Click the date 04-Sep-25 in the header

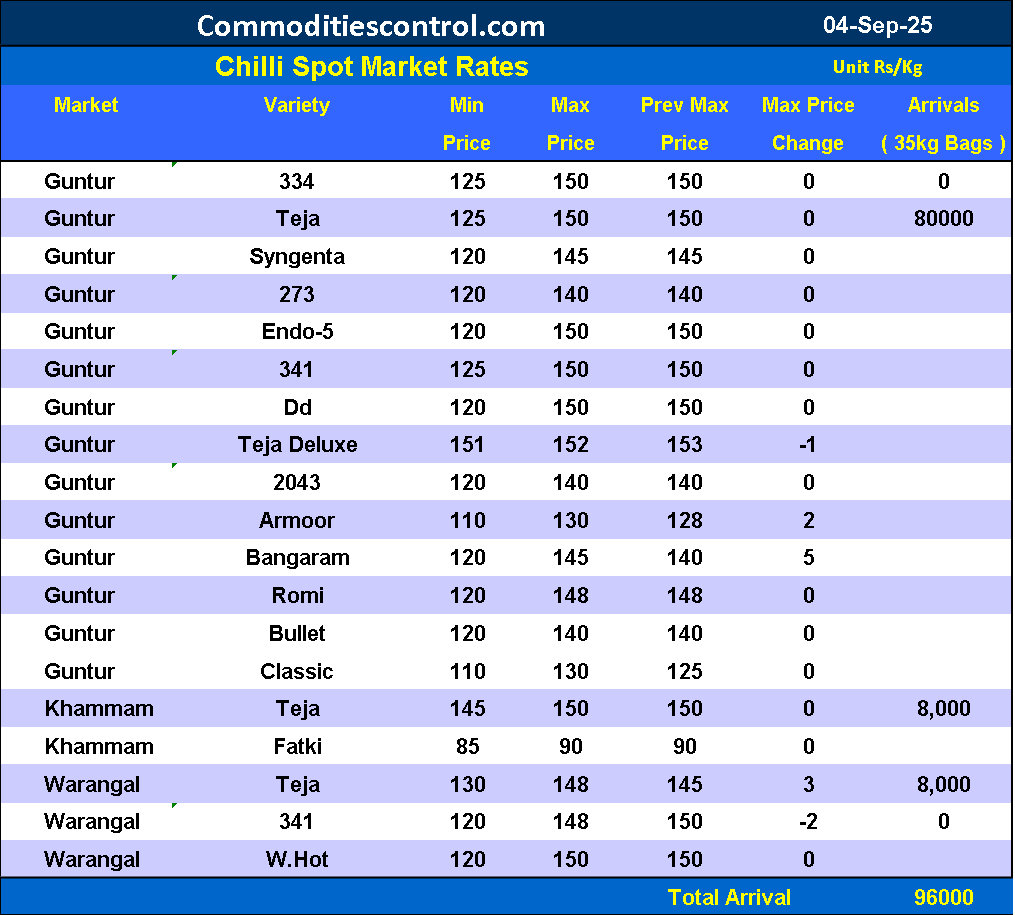(x=877, y=25)
